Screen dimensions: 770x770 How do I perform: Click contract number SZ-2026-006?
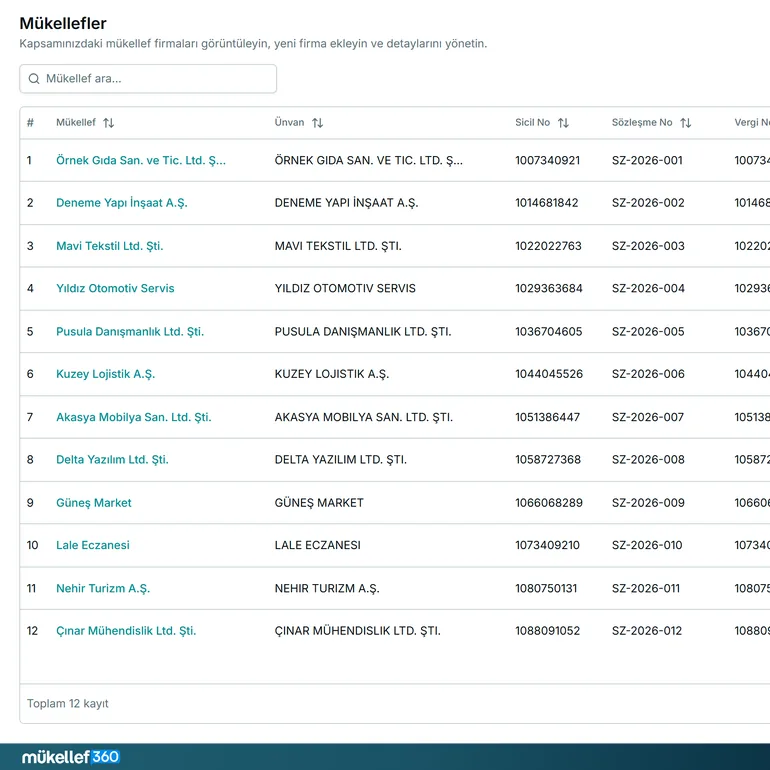click(x=648, y=374)
